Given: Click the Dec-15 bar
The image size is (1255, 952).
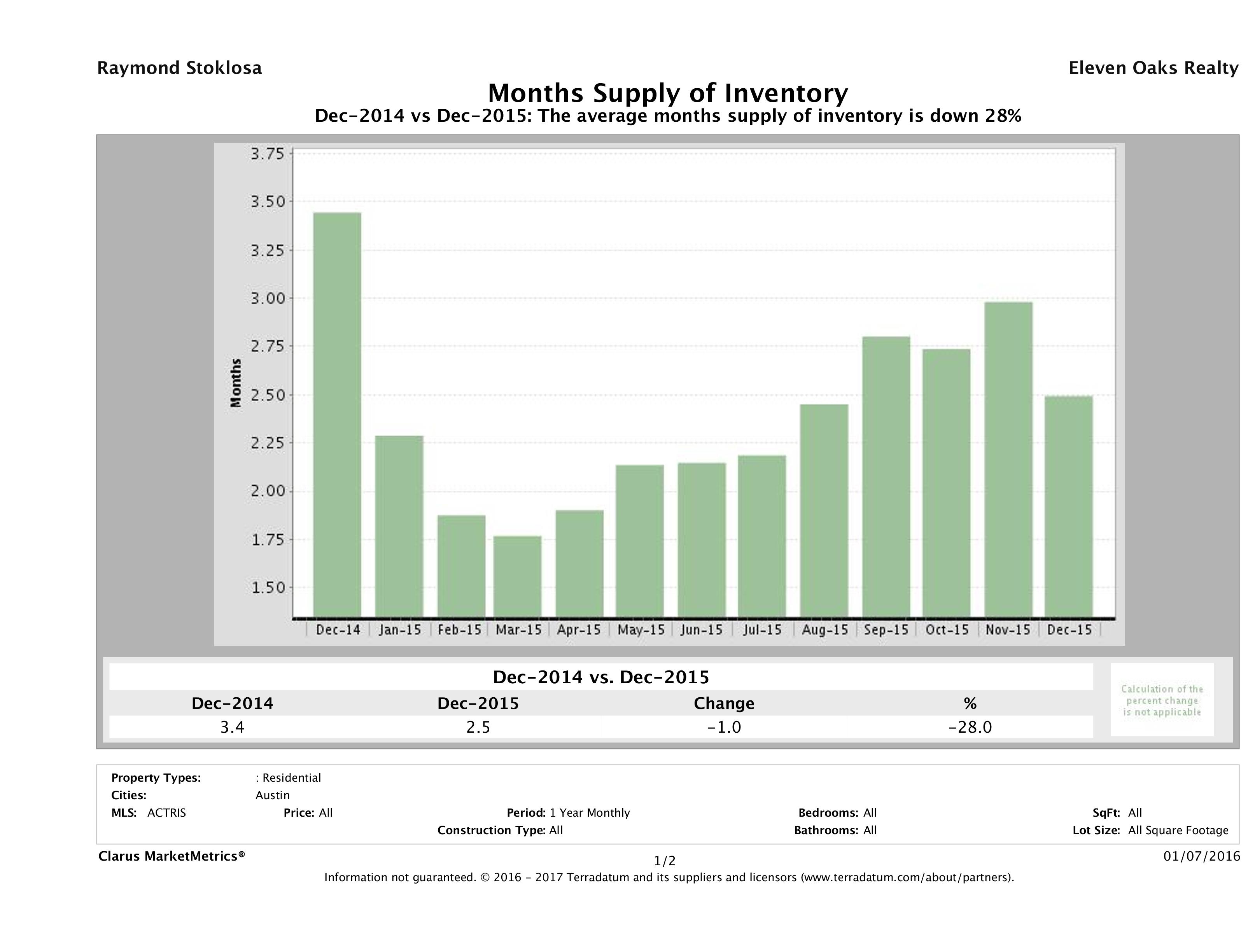Looking at the screenshot, I should tap(1068, 506).
